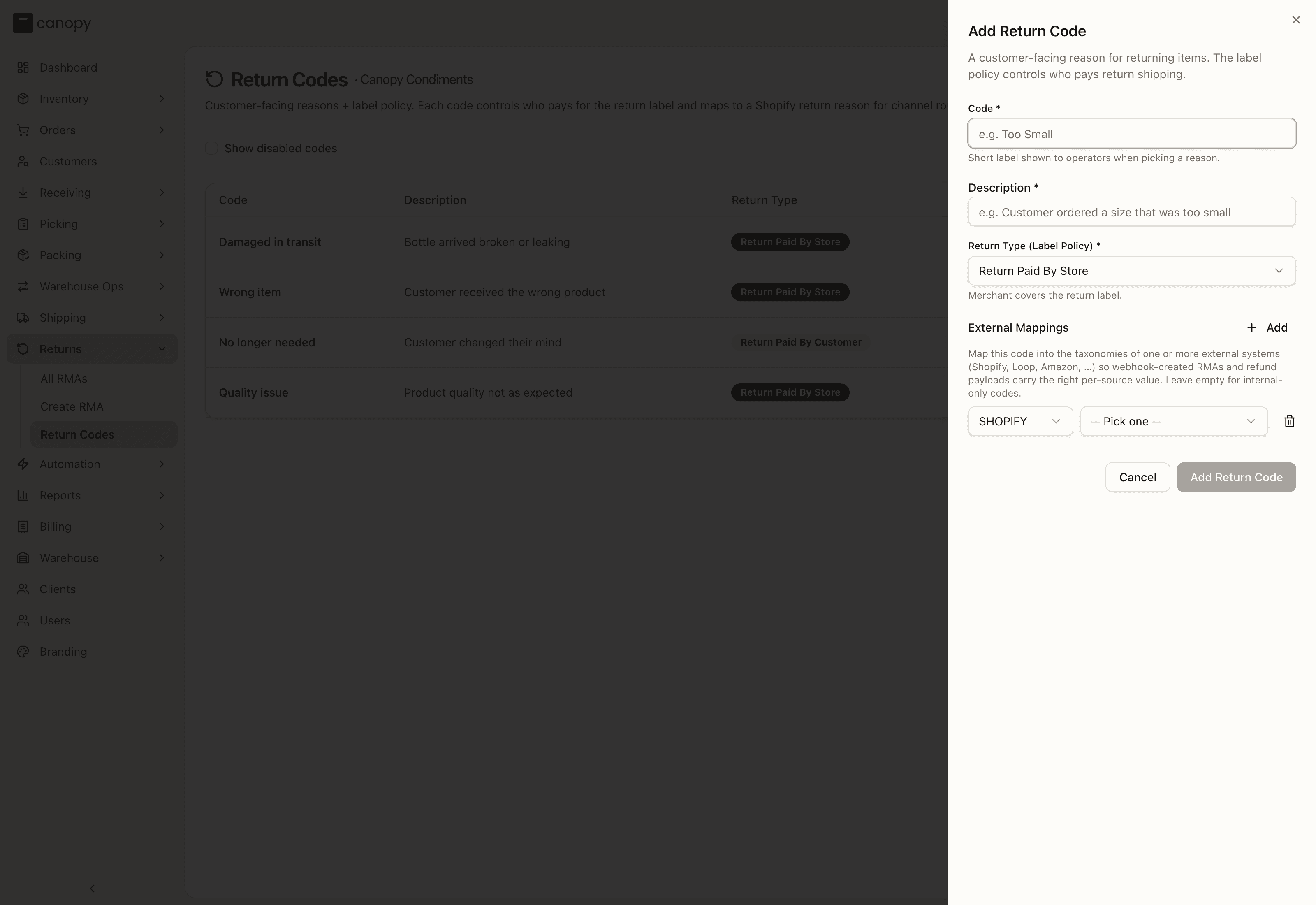
Task: Expand the Picking submenu chevron
Action: [162, 224]
